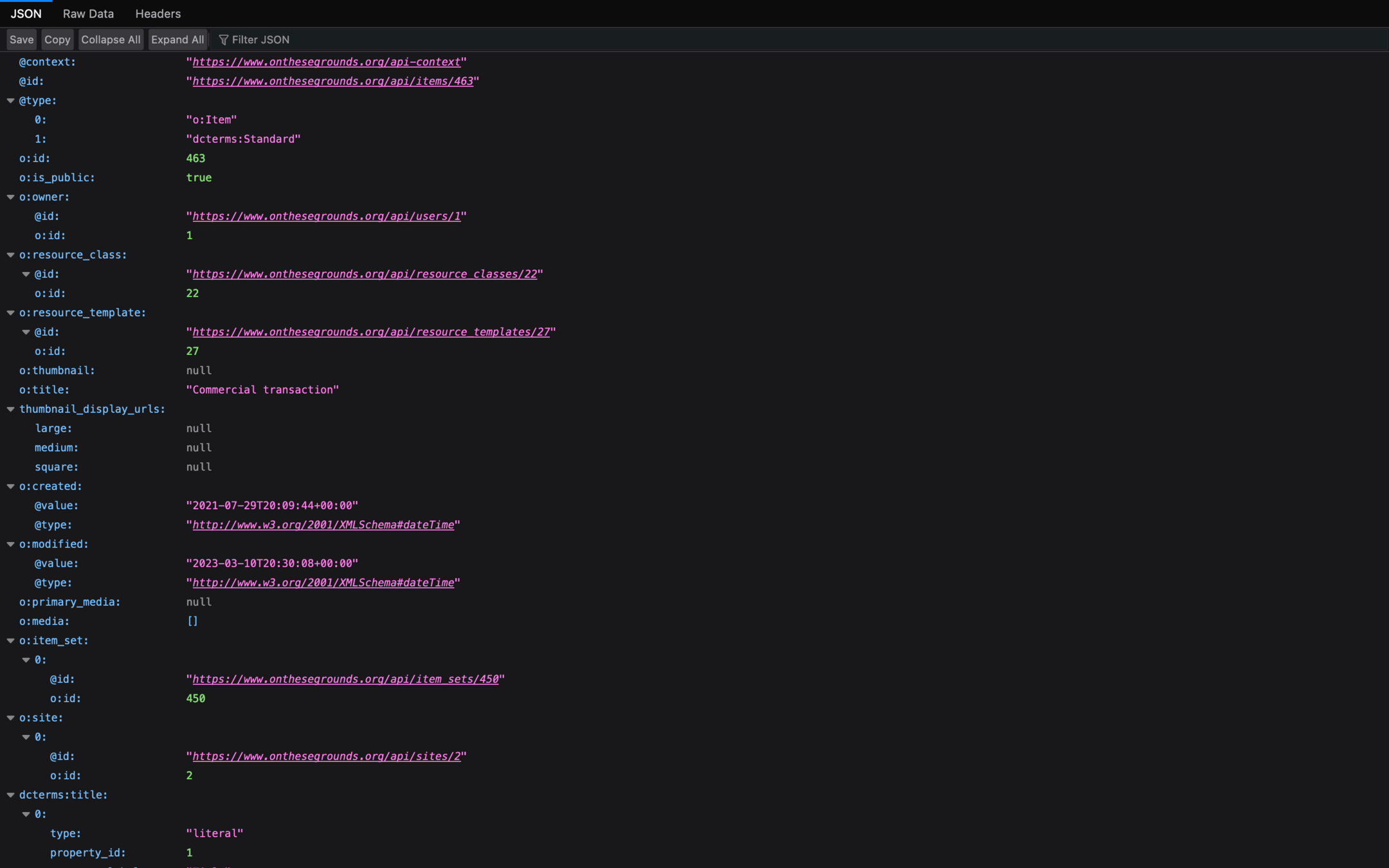Collapse the o:item_set array
Image resolution: width=1389 pixels, height=868 pixels.
click(11, 640)
